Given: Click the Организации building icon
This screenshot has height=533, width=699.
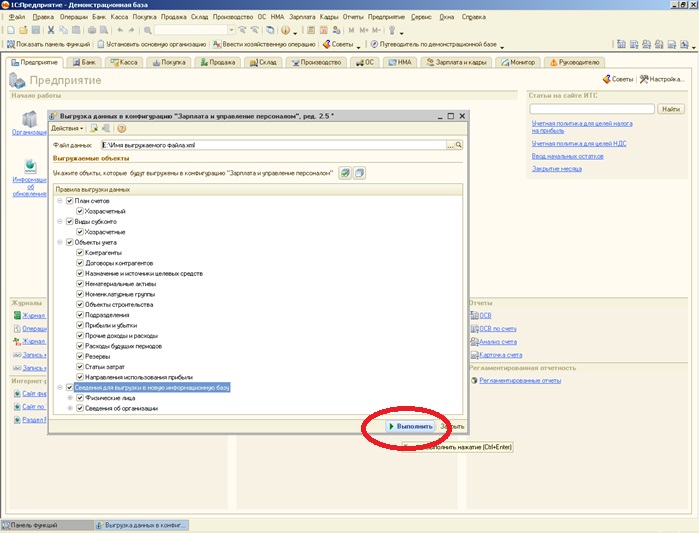Looking at the screenshot, I should point(29,119).
